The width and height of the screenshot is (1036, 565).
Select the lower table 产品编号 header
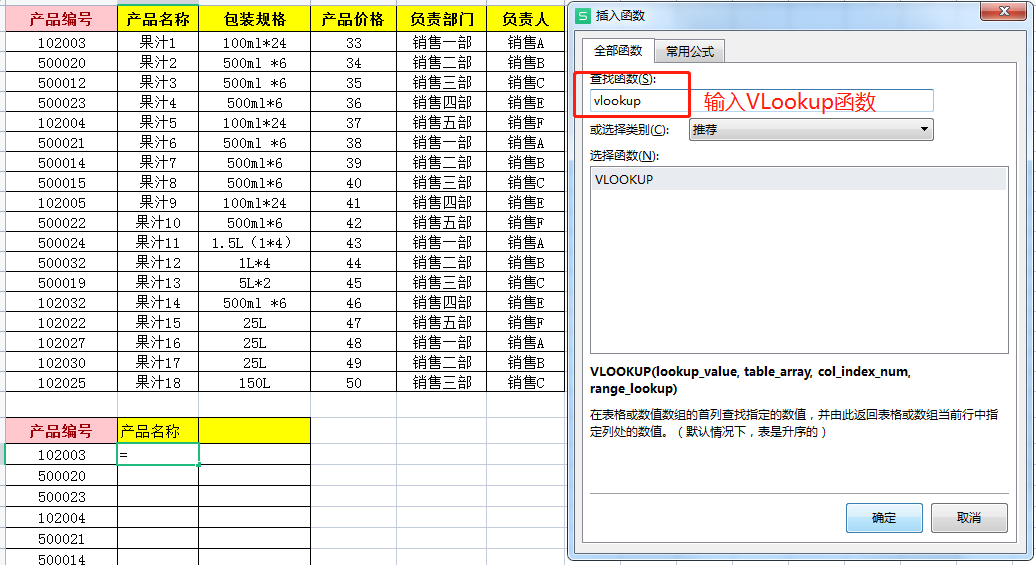pos(61,431)
